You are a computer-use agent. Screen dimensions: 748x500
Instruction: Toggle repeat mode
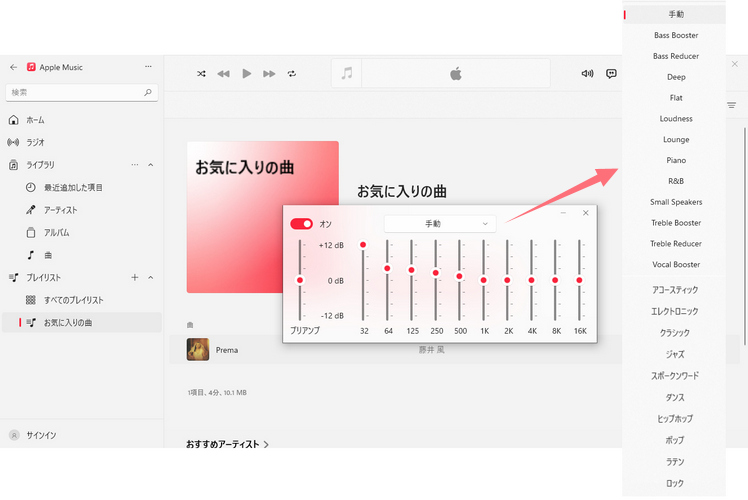(291, 73)
